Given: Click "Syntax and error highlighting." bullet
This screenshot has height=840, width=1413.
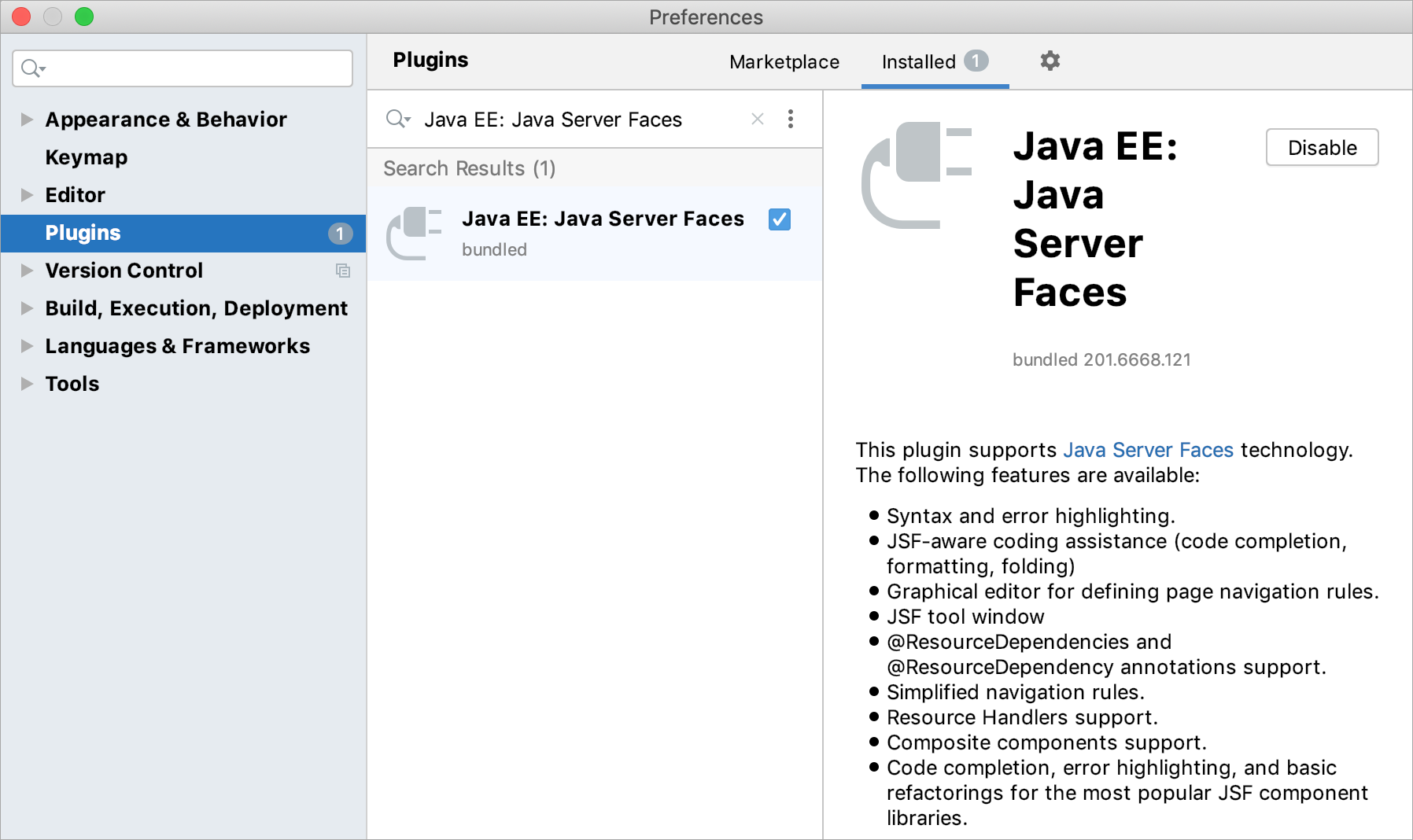Looking at the screenshot, I should 1031,516.
